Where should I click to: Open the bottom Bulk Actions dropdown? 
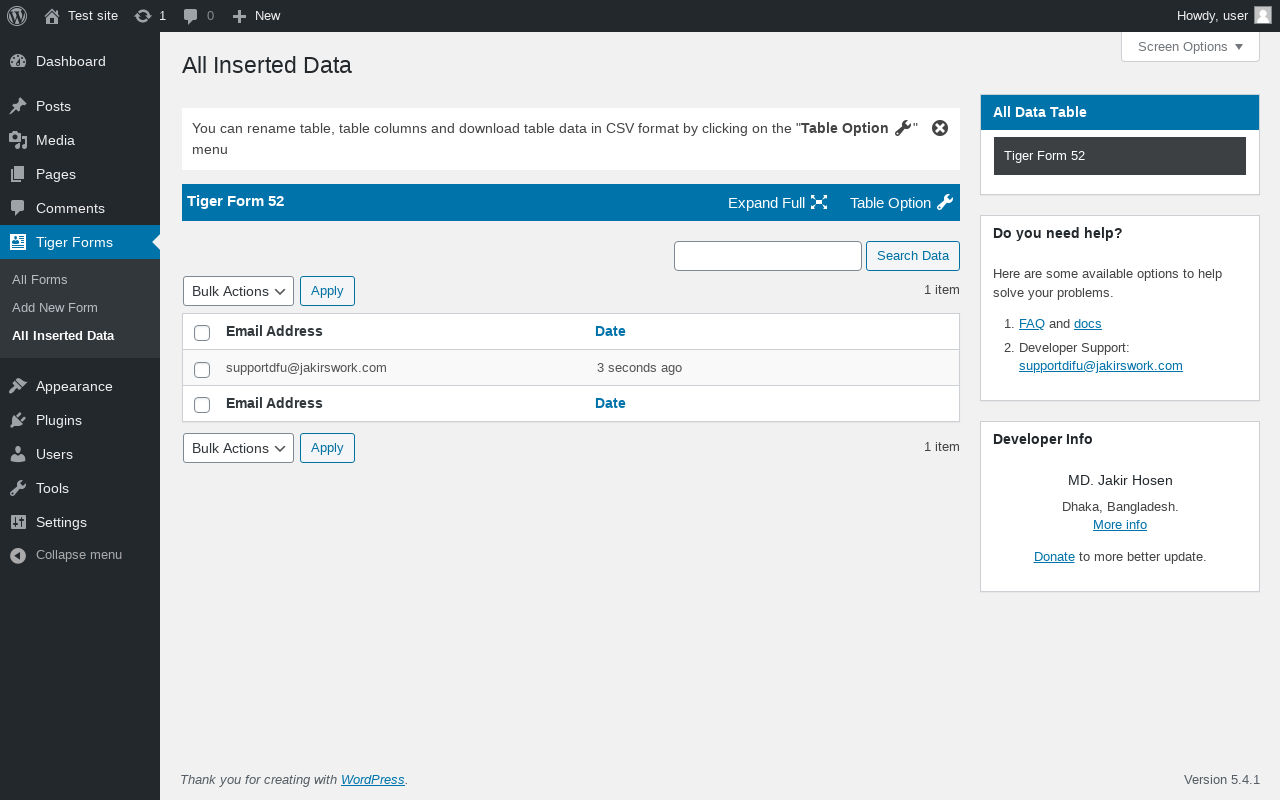(x=238, y=448)
